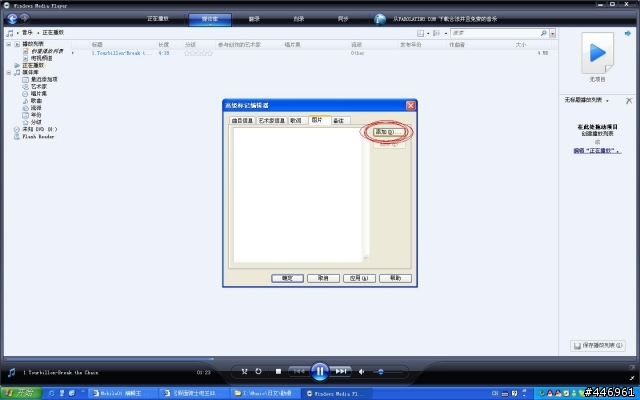Switch to the Windows Media Player taskbar button
Screen dimensions: 640x400
(x=337, y=393)
